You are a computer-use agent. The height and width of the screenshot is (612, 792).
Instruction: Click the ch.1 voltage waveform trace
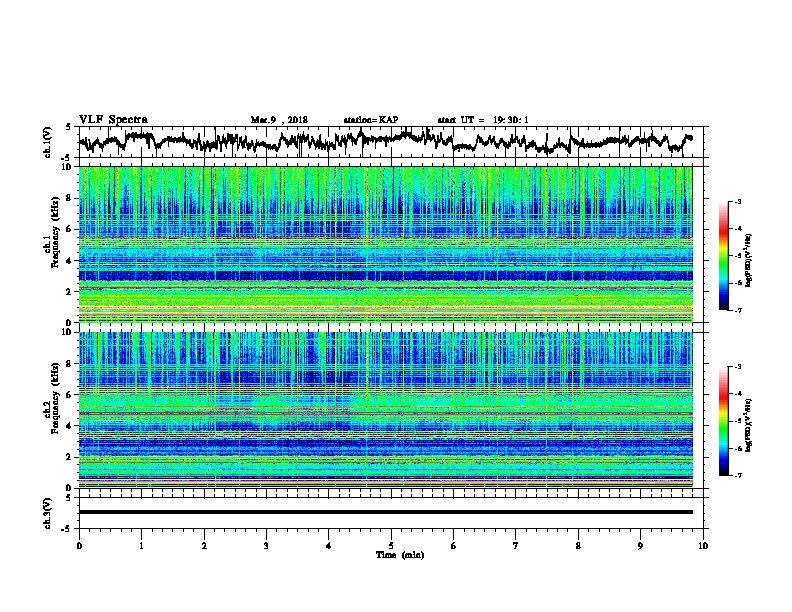coord(385,141)
